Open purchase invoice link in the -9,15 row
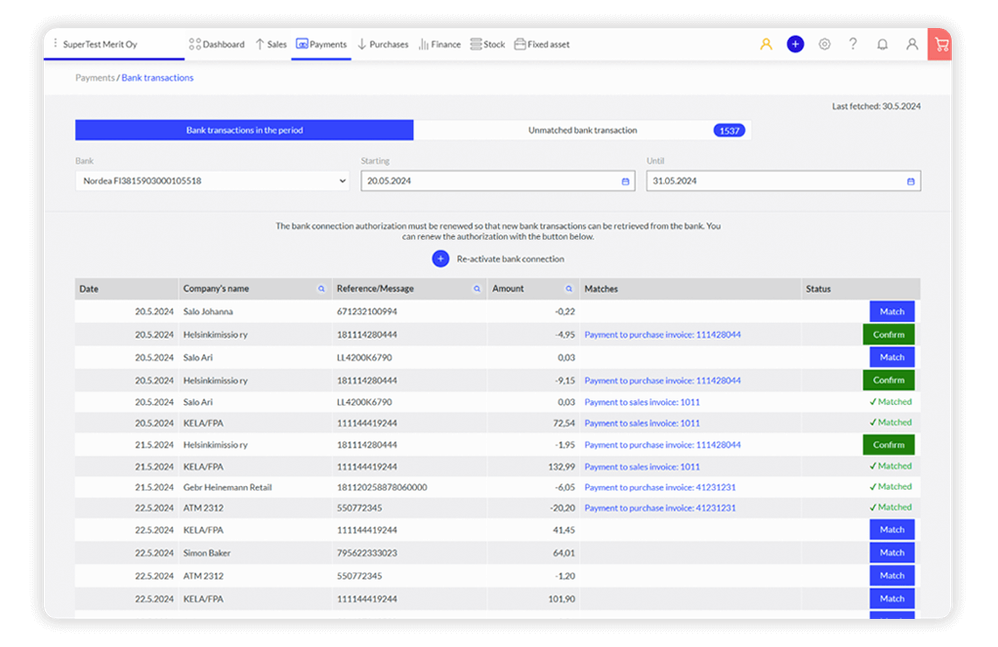The width and height of the screenshot is (998, 647). [x=663, y=380]
